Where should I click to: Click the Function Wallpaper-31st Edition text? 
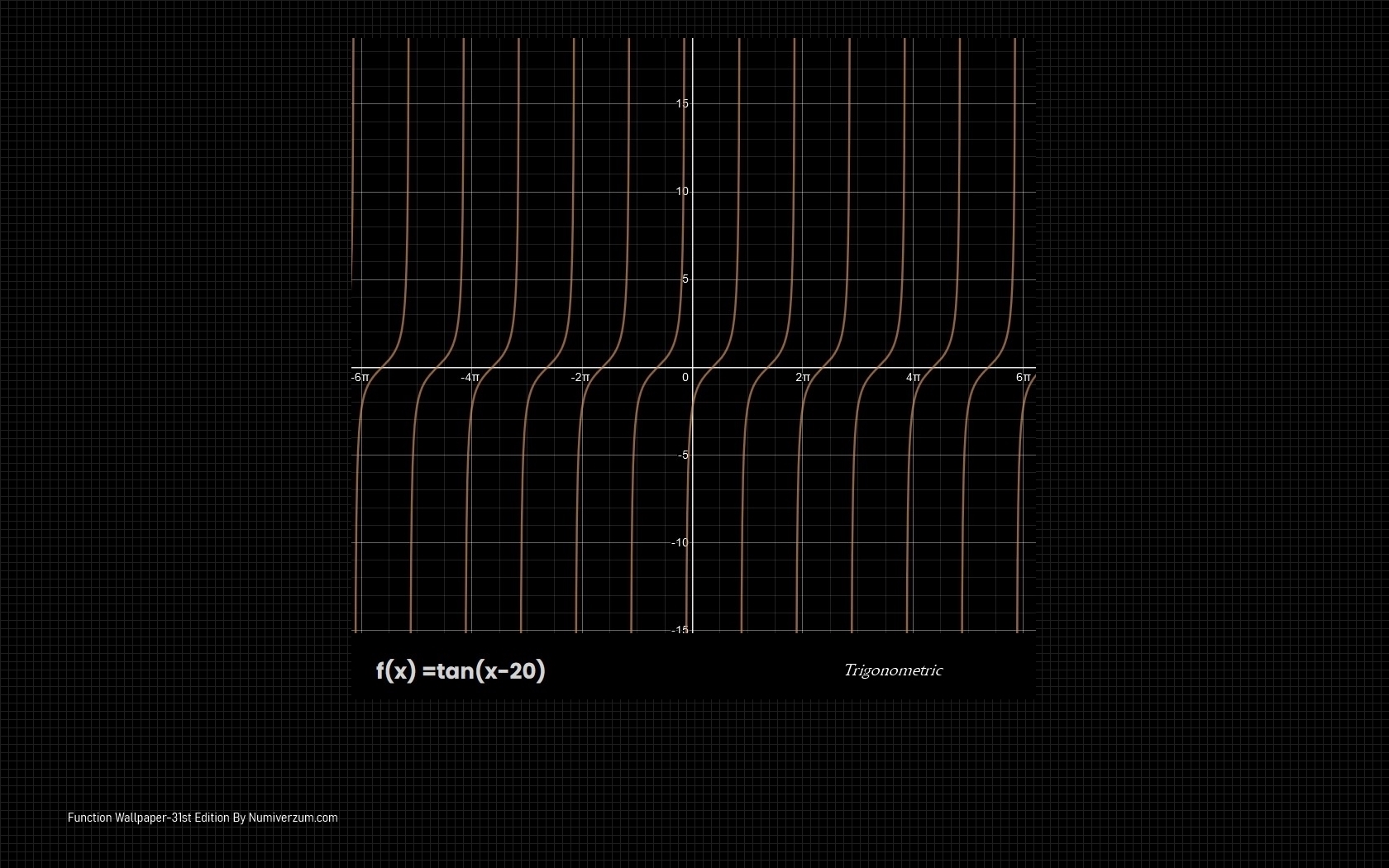148,818
